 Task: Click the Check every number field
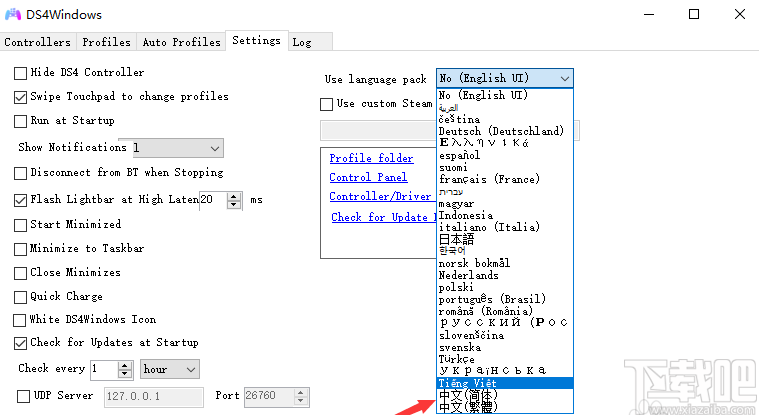click(x=111, y=369)
